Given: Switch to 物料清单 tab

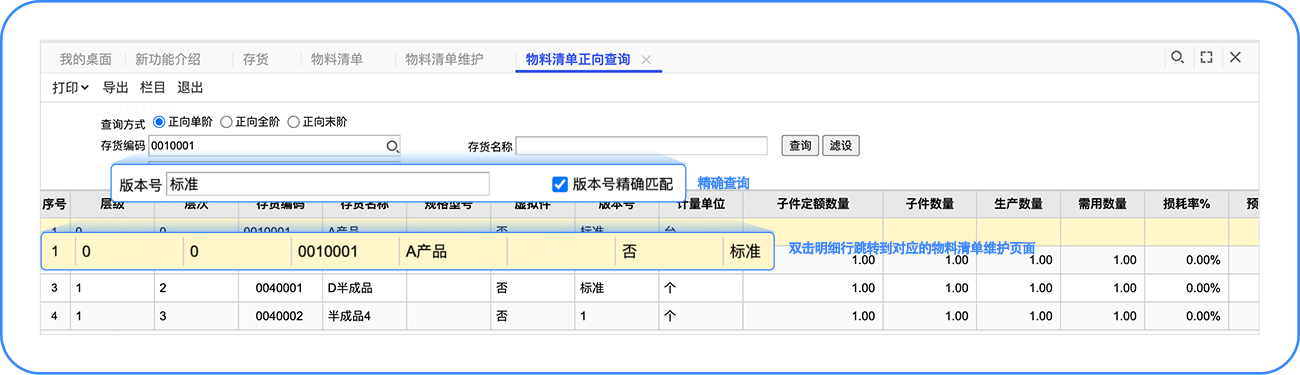Looking at the screenshot, I should click(x=336, y=59).
